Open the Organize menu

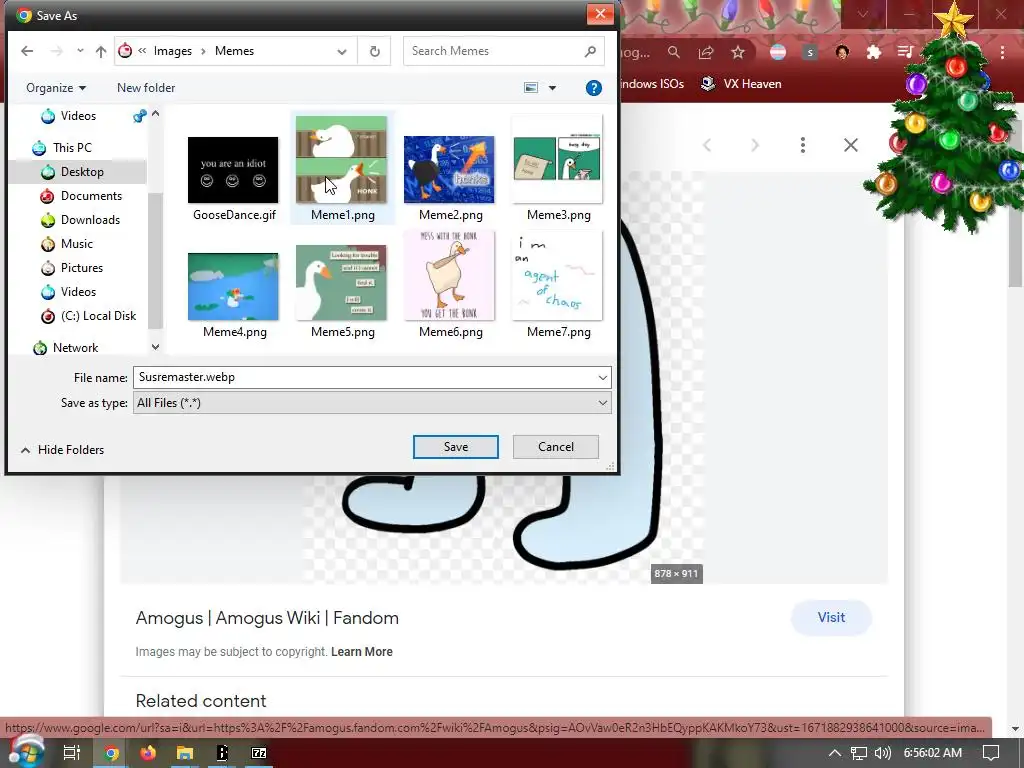pos(56,88)
